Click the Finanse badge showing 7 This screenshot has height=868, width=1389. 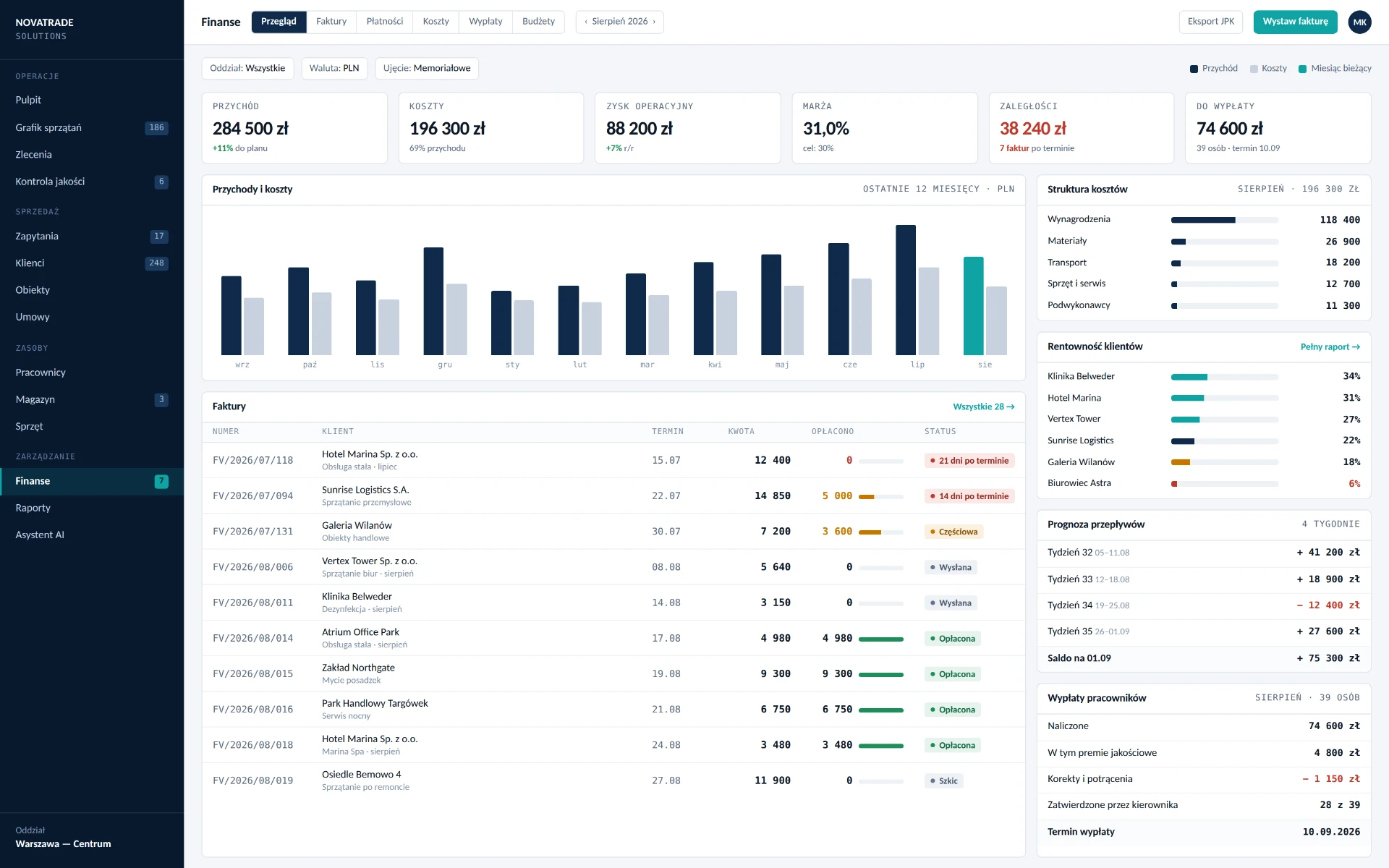tap(161, 481)
